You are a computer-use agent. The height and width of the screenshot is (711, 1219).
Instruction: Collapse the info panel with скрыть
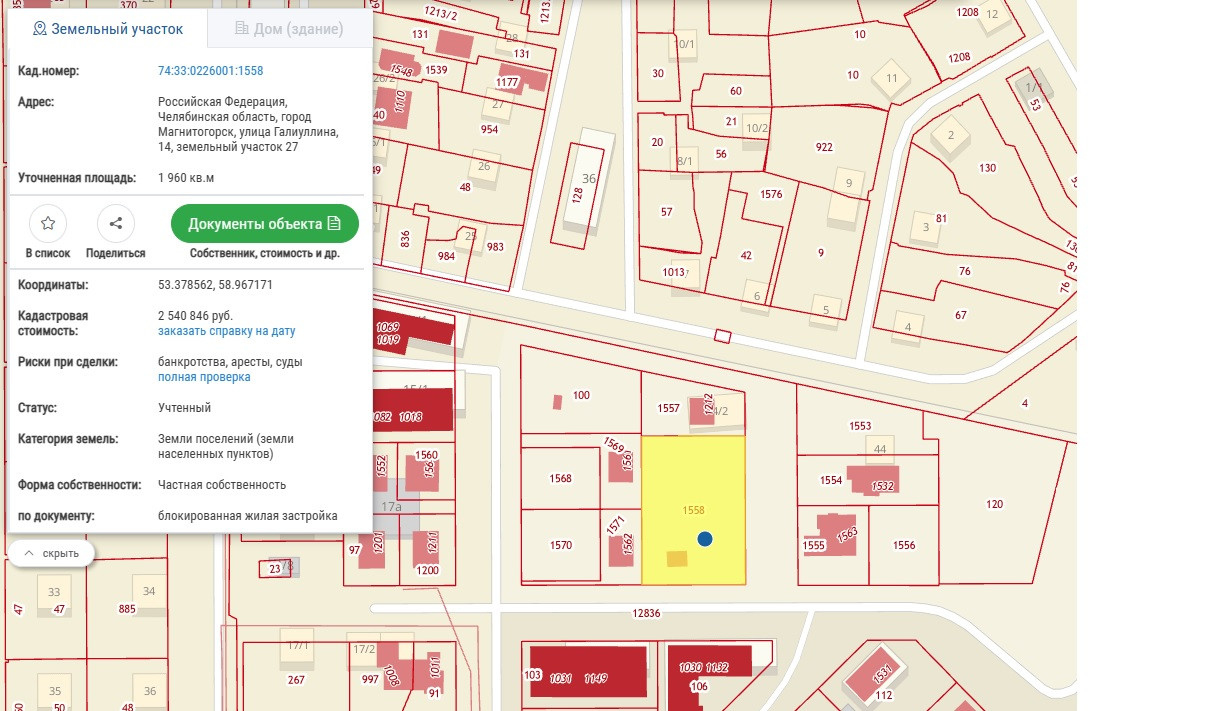(52, 553)
